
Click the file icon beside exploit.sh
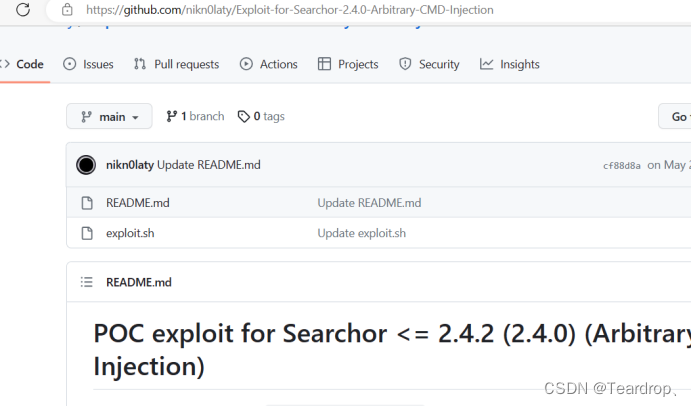pos(87,233)
